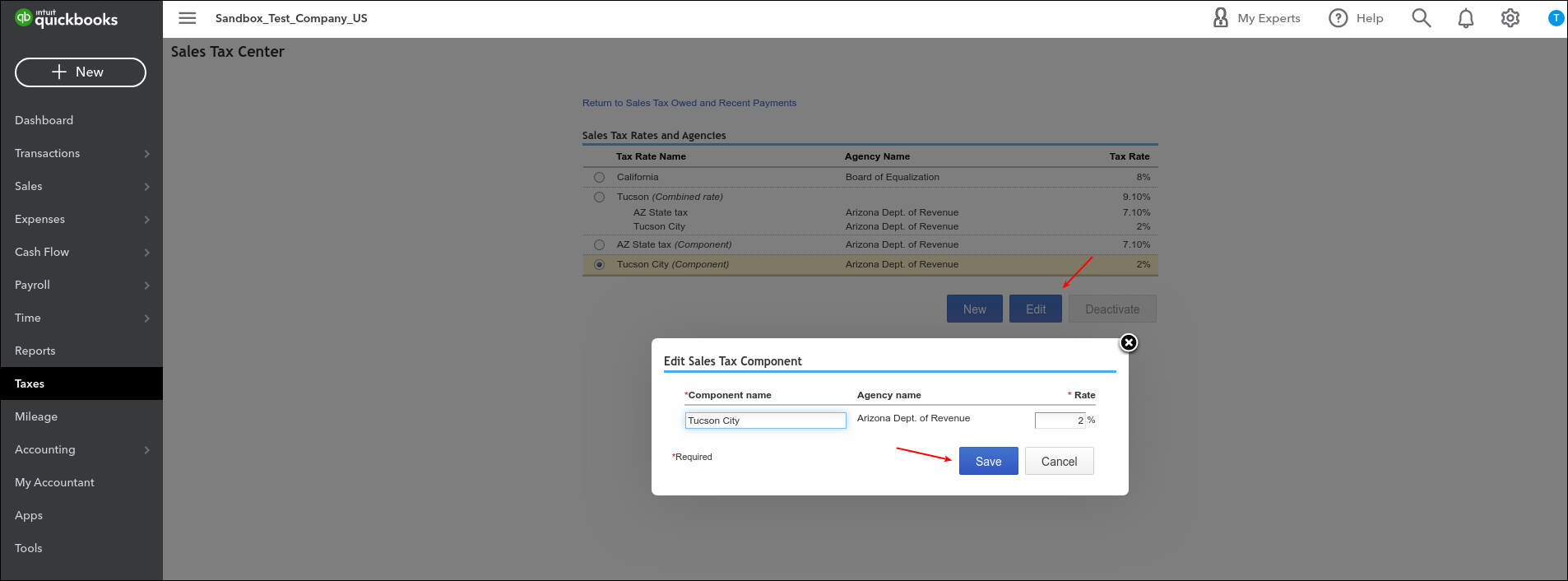The image size is (1568, 581).
Task: Click the Edit tax rate button
Action: tap(1036, 309)
